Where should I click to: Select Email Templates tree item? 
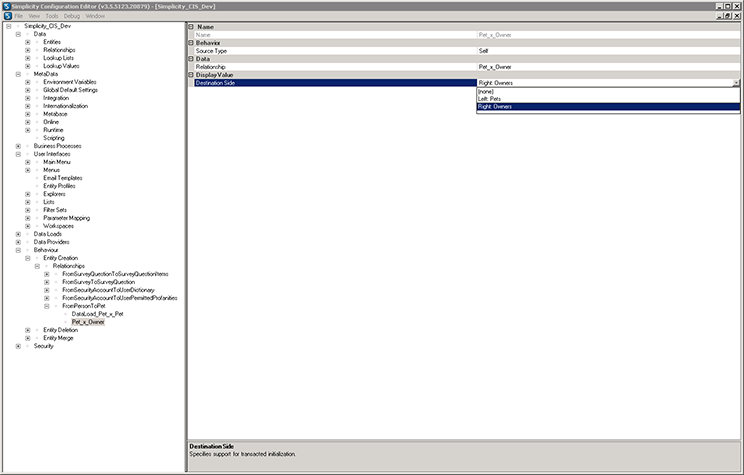pos(63,178)
